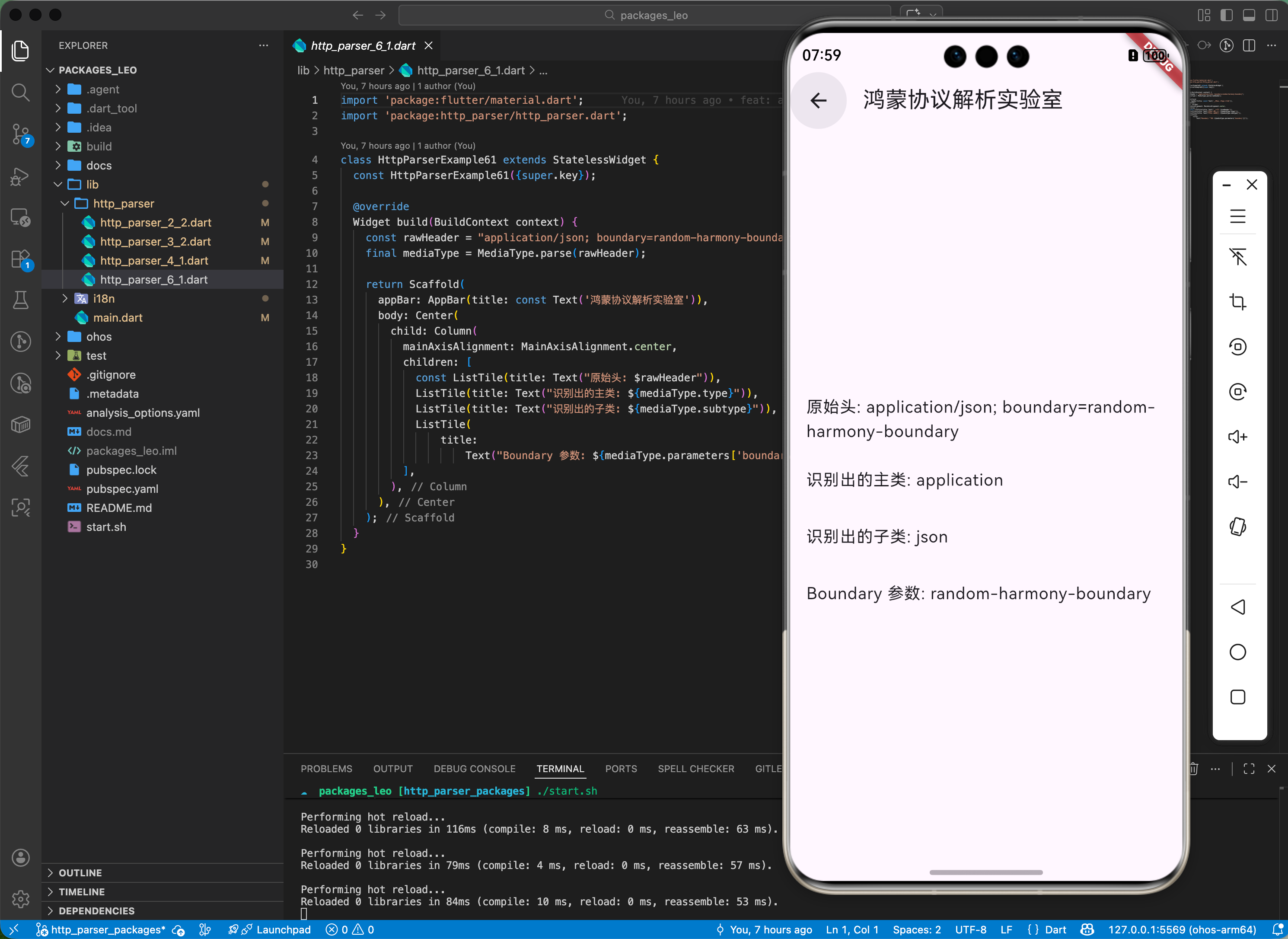Screen dimensions: 1288x939
Task: Toggle bottom panel layout icon
Action: [x=1249, y=15]
